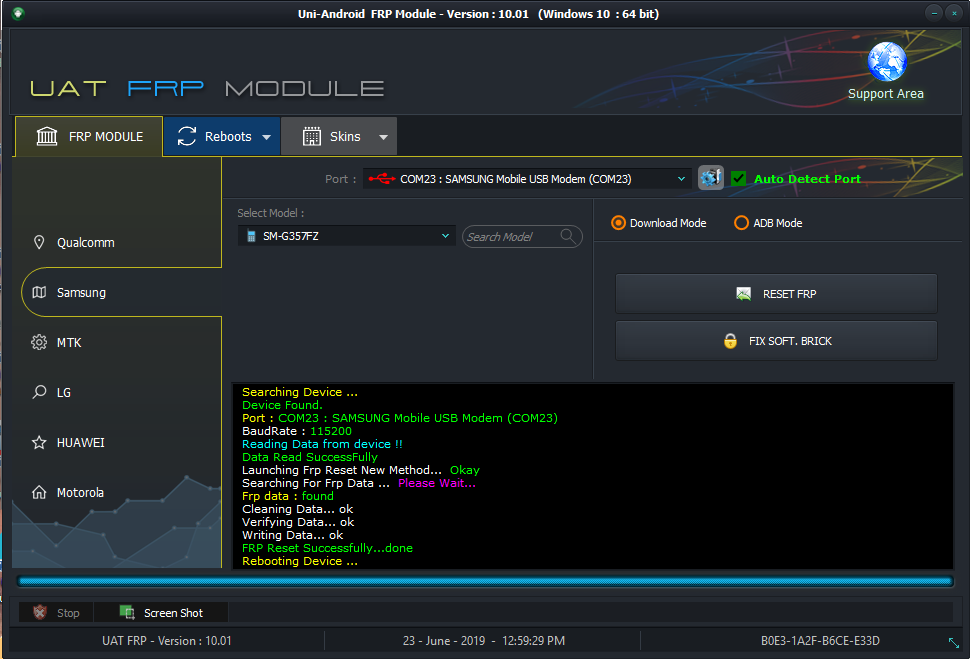Viewport: 970px width, 659px height.
Task: Click the Stop button
Action: (x=56, y=613)
